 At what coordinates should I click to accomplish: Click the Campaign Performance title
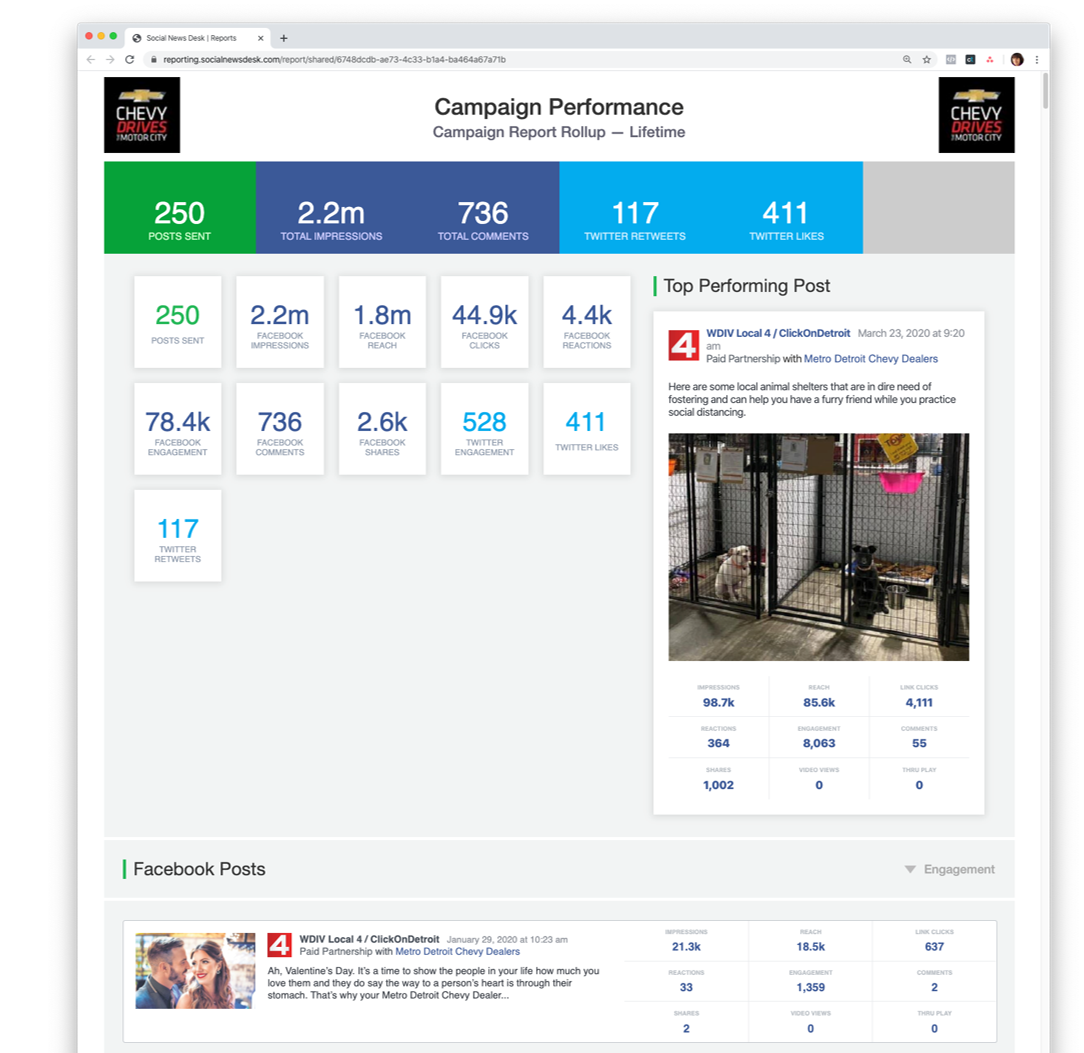pos(559,106)
